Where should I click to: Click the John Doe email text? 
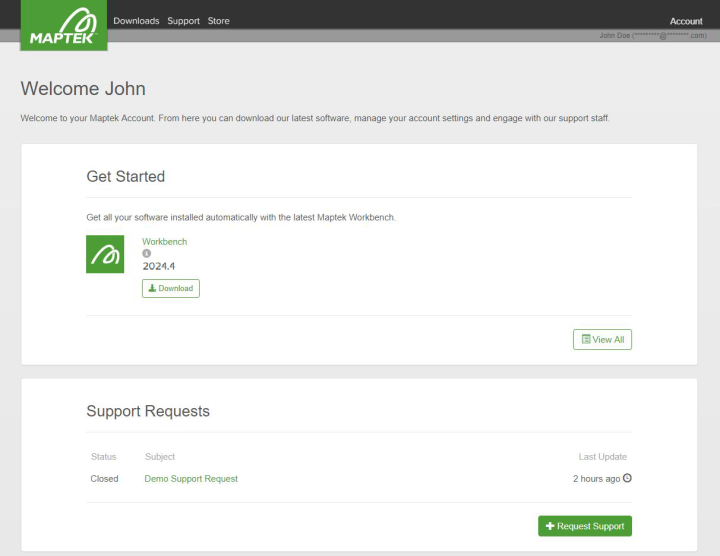(x=653, y=35)
